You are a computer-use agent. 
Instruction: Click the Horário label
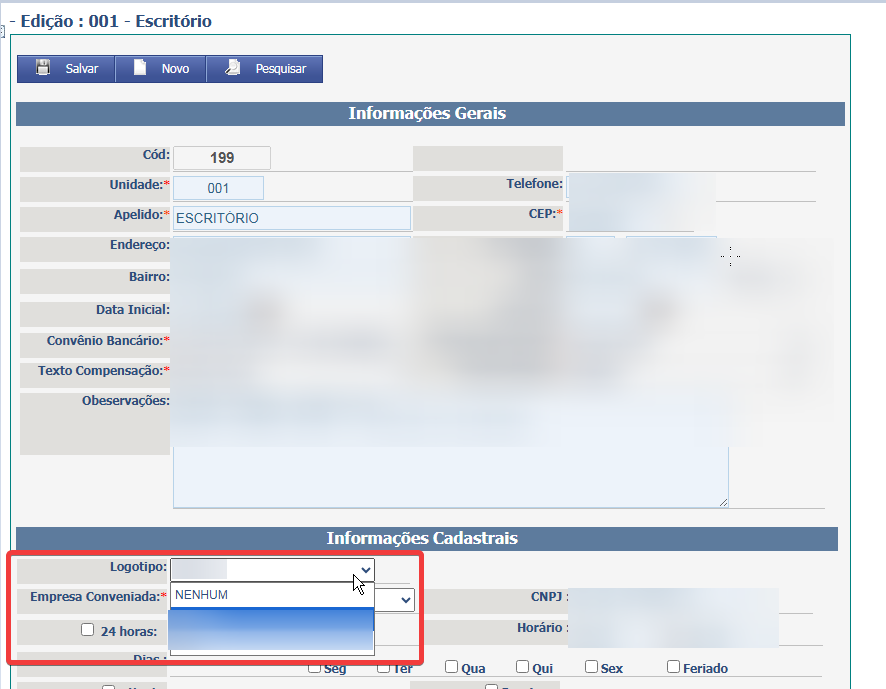click(542, 628)
